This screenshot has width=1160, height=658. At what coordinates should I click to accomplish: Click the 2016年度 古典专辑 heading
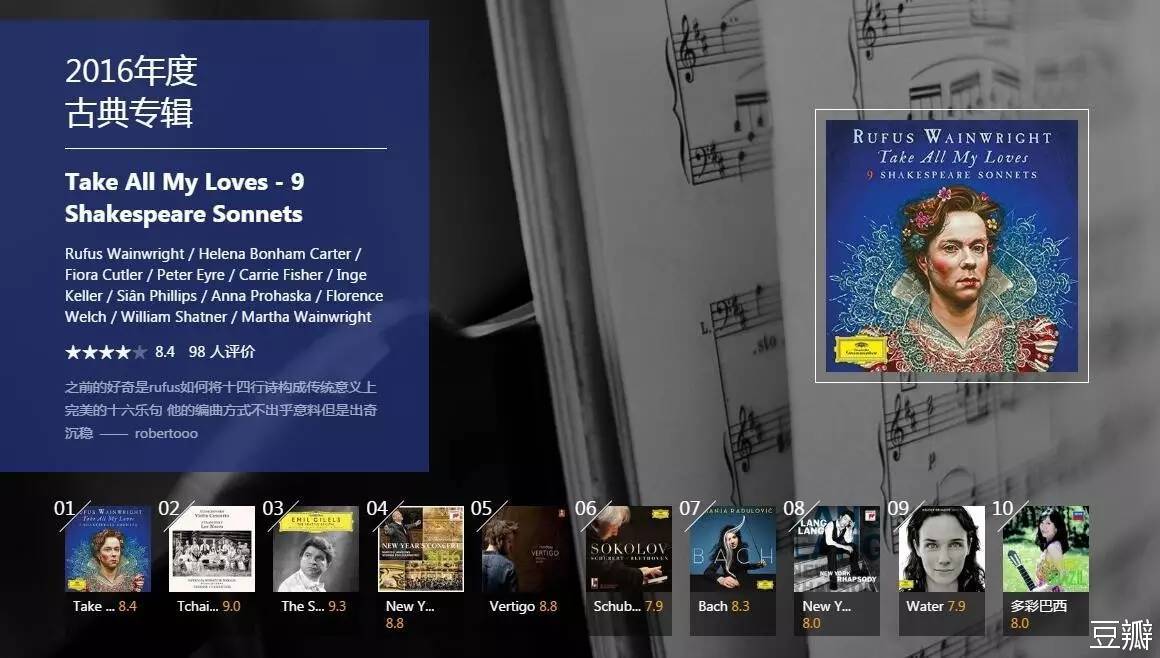click(x=131, y=92)
